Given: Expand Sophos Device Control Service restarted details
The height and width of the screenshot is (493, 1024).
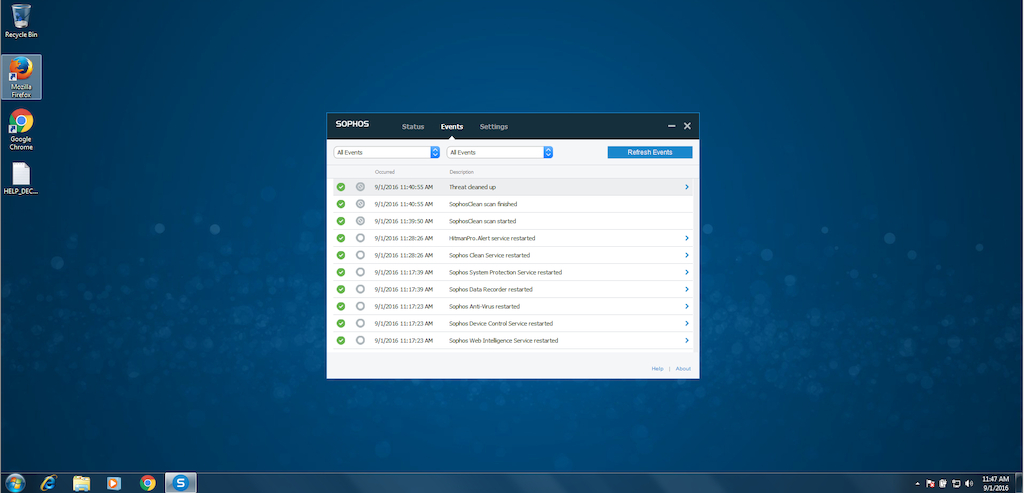Looking at the screenshot, I should pyautogui.click(x=687, y=323).
